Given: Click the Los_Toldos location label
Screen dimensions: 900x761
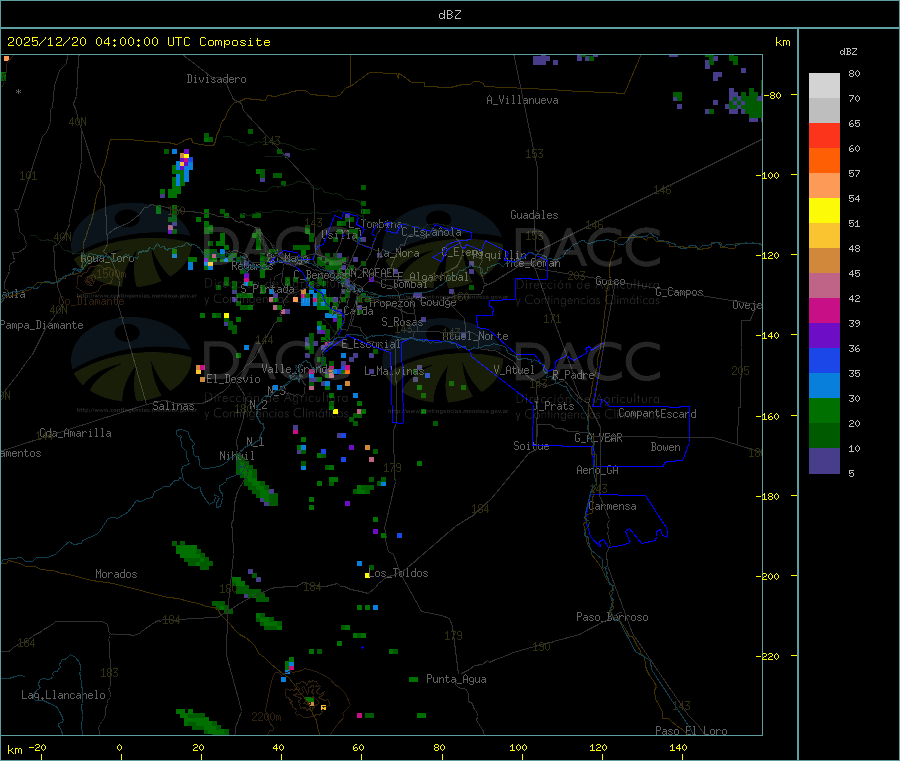Looking at the screenshot, I should click(x=398, y=573).
